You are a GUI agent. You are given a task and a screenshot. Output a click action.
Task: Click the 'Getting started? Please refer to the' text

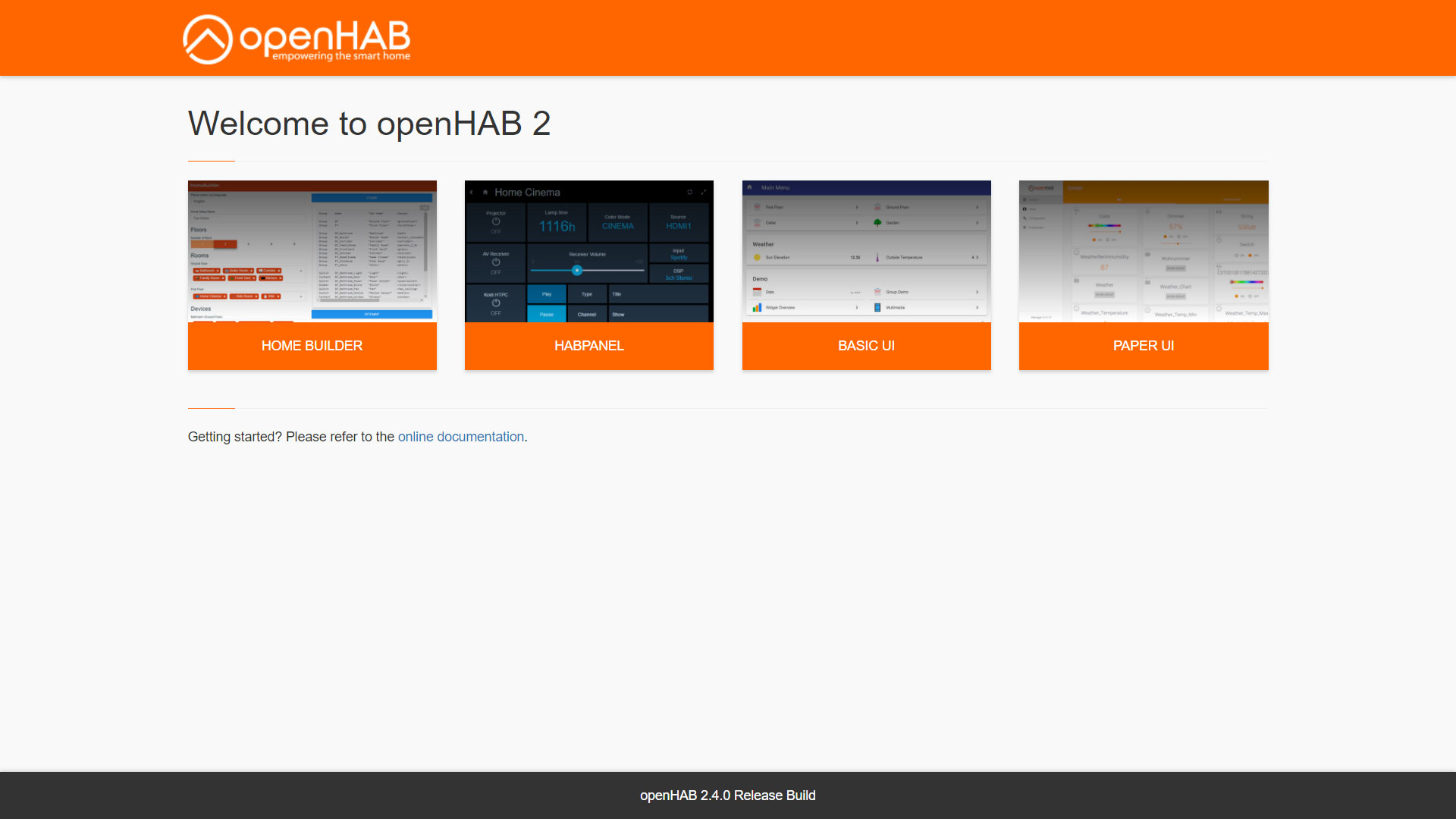(x=291, y=437)
